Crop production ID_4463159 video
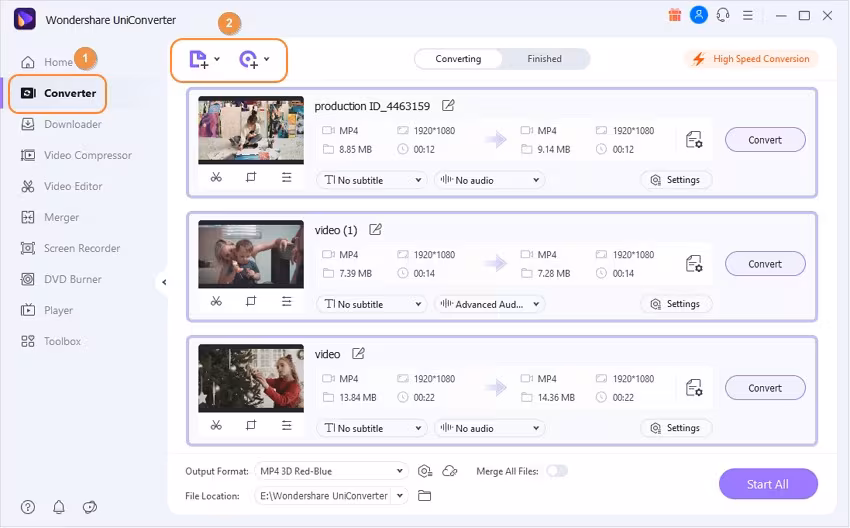The image size is (850, 528). [251, 177]
